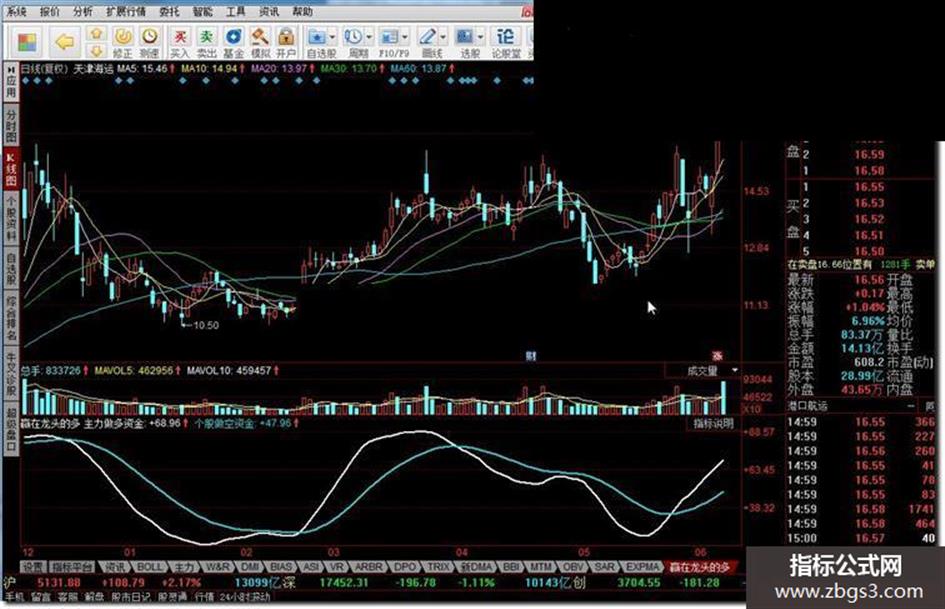945x609 pixels.
Task: Select the K线图 sidebar tab
Action: 11,169
